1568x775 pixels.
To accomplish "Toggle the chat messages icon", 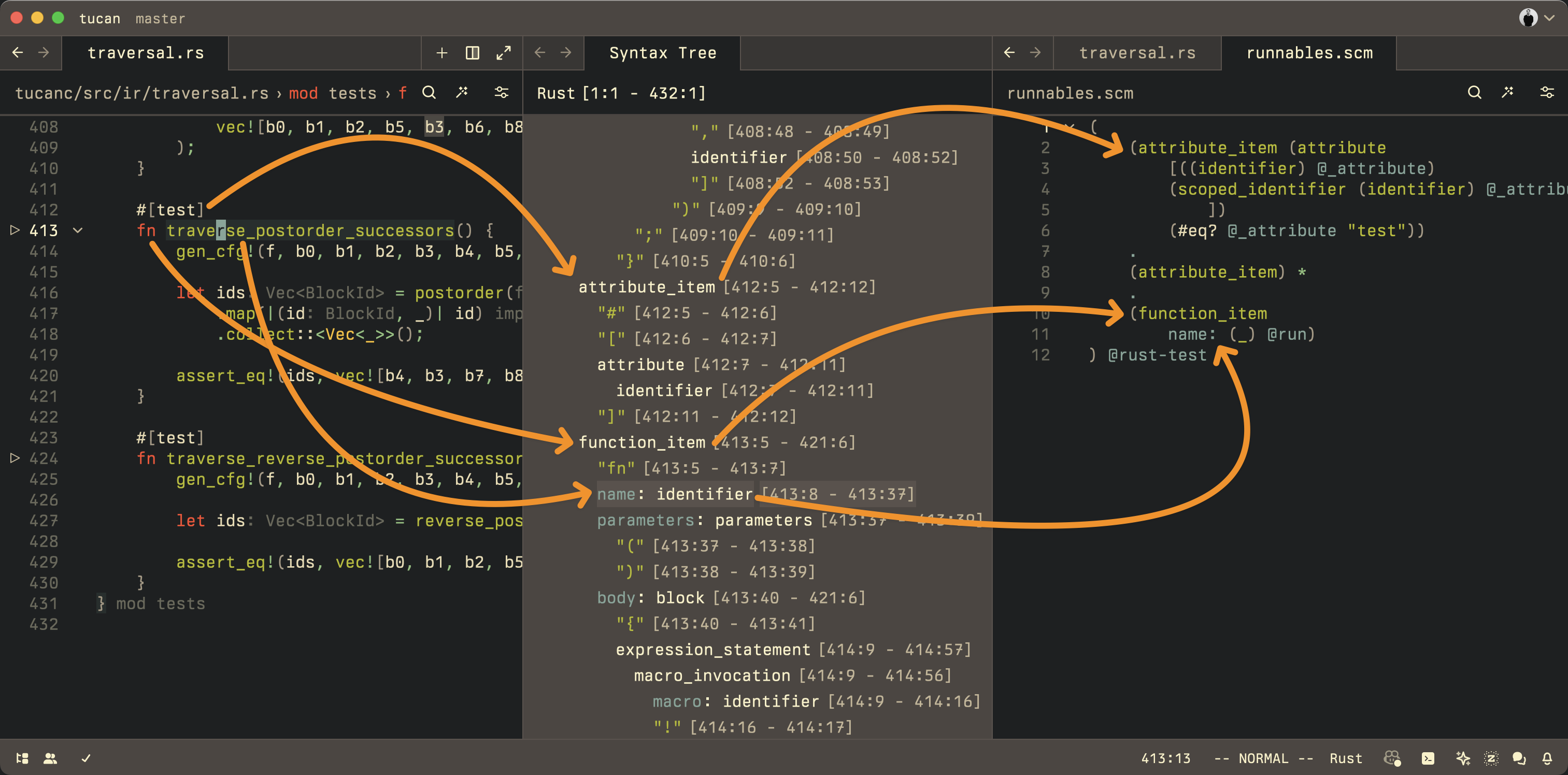I will (x=1518, y=758).
